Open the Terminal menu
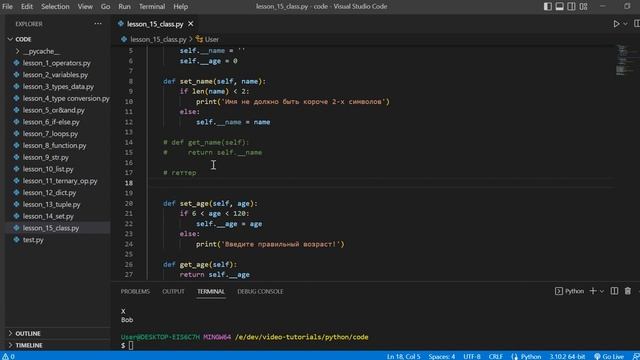 (152, 7)
